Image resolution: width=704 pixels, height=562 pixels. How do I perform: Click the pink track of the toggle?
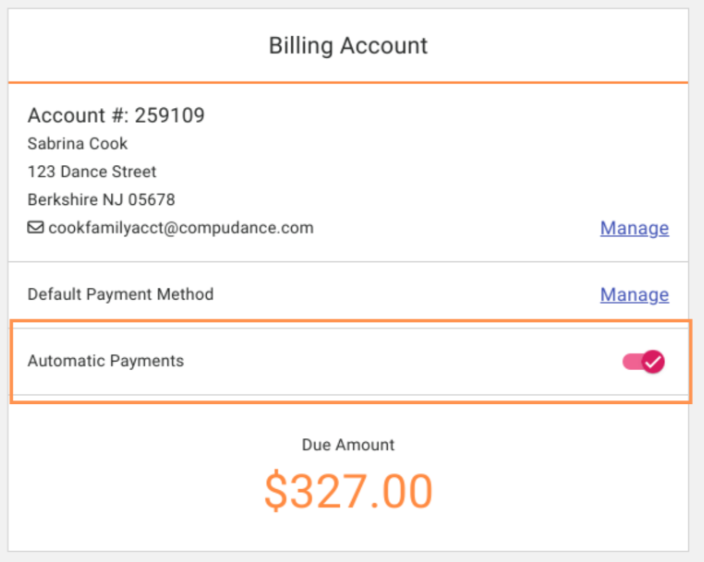point(631,361)
